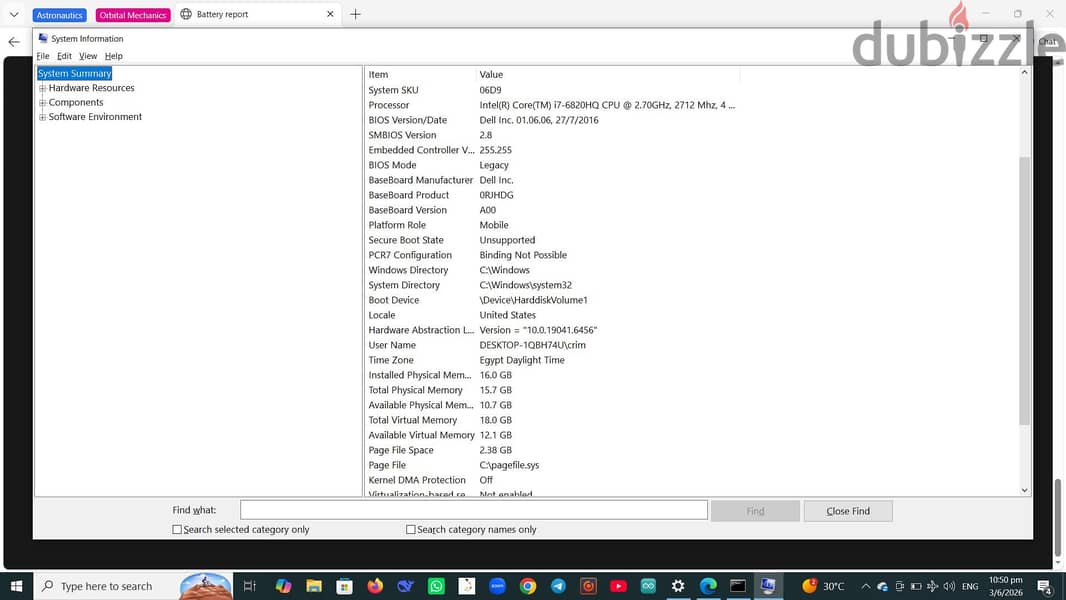Click the details pane vertical scrollbar thumb
This screenshot has height=600, width=1066.
1025,291
